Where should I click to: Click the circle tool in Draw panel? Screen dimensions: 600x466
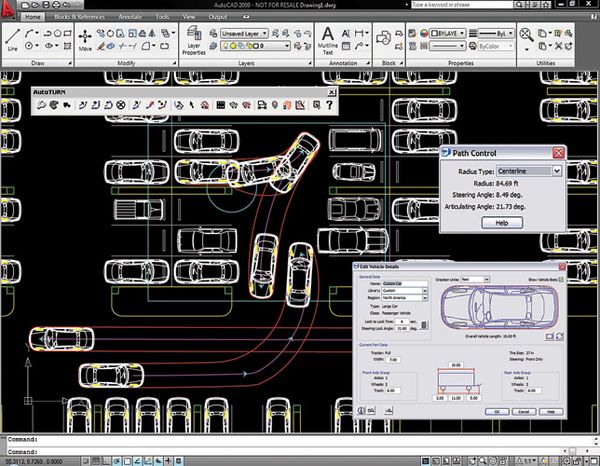[29, 46]
